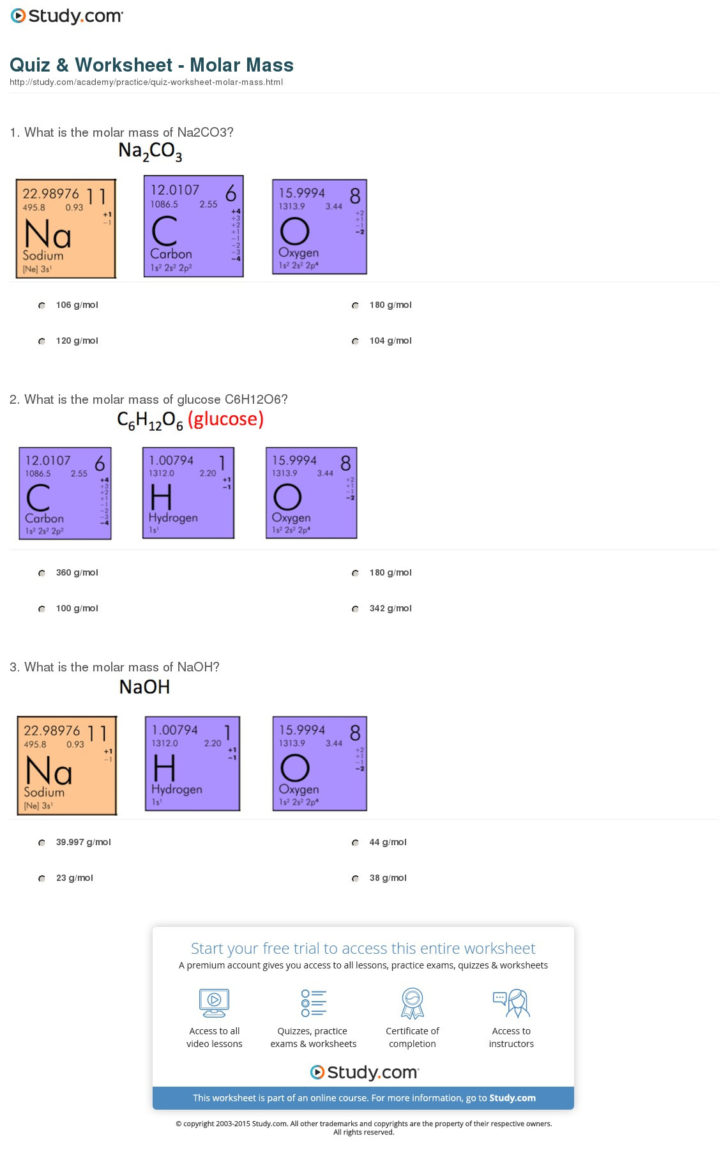
Task: Click the video lessons monitor icon
Action: (214, 1002)
